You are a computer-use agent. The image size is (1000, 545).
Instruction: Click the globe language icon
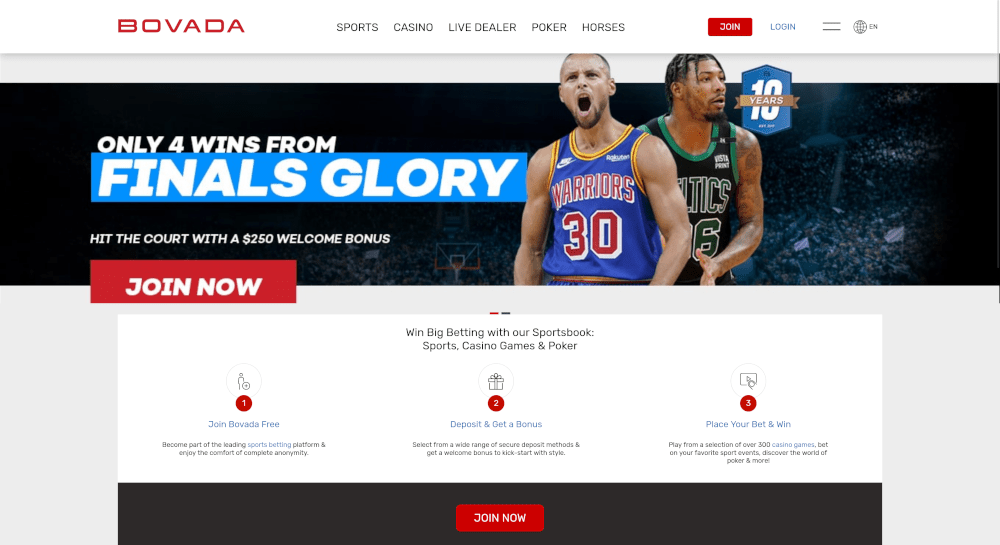(x=860, y=27)
